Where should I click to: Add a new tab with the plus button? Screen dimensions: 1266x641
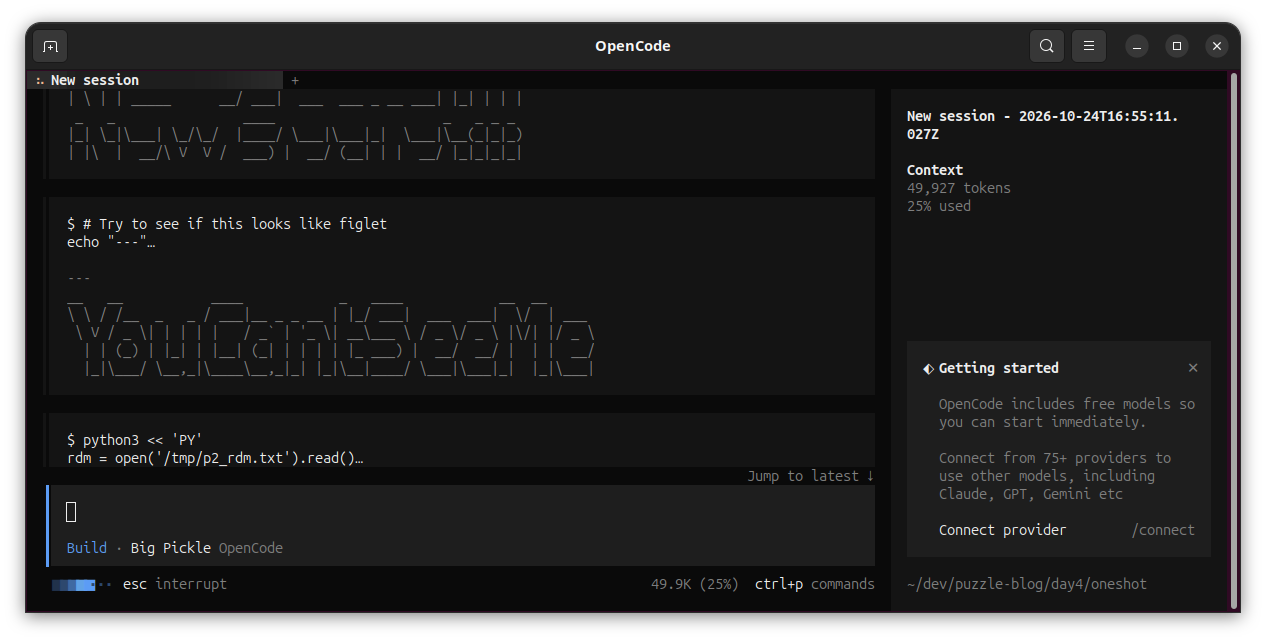point(295,80)
